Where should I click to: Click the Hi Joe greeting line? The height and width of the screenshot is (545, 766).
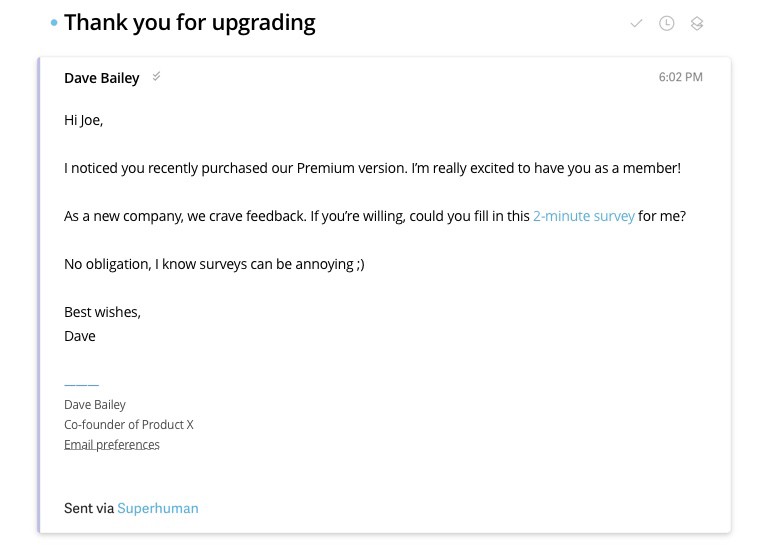pos(84,120)
